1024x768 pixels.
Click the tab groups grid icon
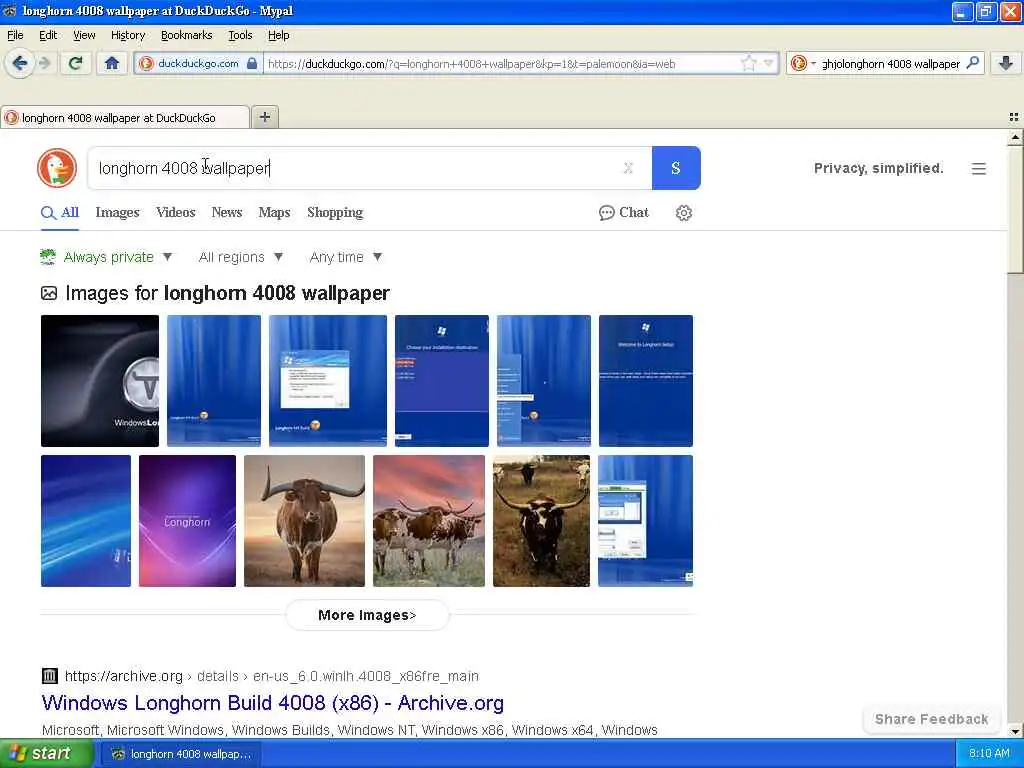pos(1014,117)
